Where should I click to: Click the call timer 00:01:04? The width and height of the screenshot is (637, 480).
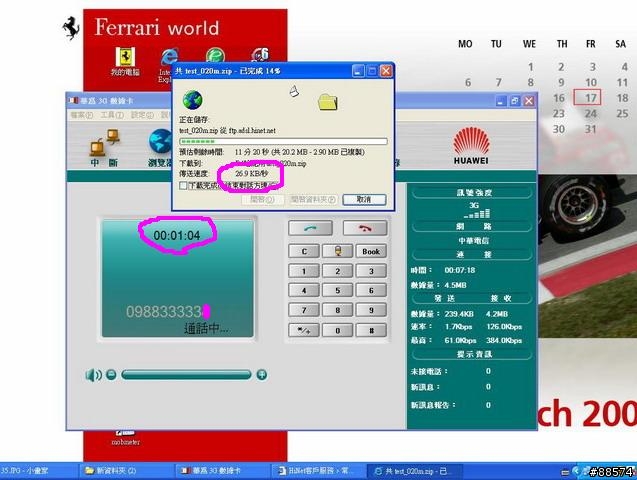click(x=177, y=235)
